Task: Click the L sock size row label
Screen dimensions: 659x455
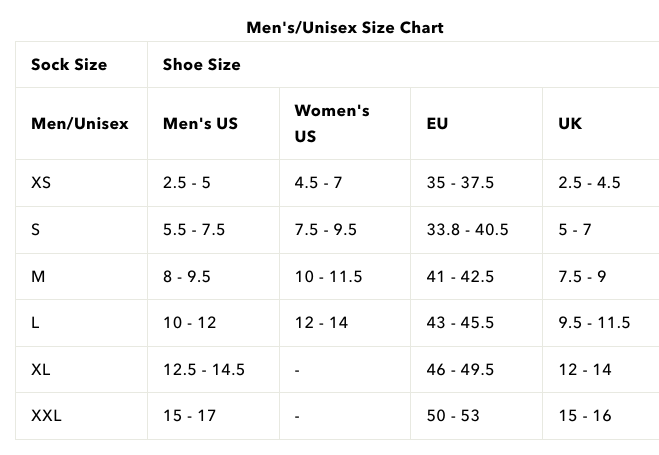Action: point(36,323)
